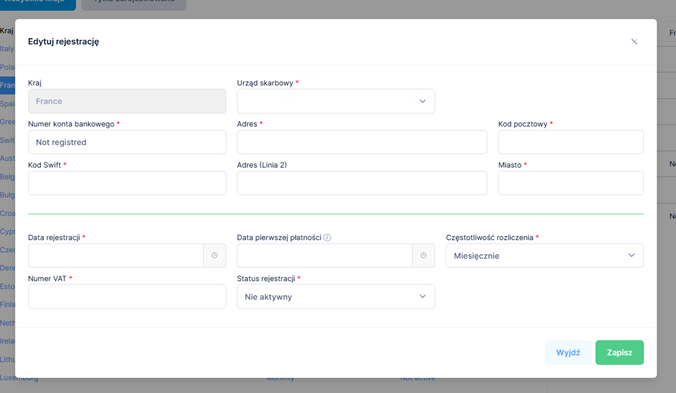This screenshot has width=676, height=393.
Task: Focus the Numer konta bankowego field
Action: (x=127, y=142)
